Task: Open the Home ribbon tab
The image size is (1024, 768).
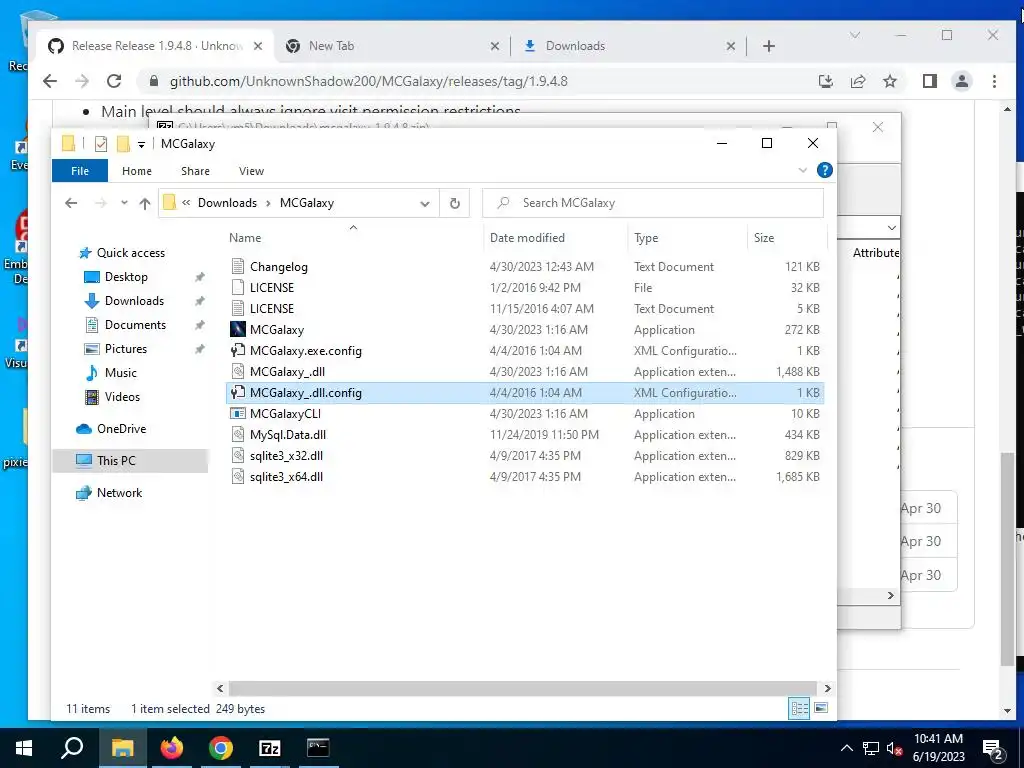Action: [x=136, y=171]
